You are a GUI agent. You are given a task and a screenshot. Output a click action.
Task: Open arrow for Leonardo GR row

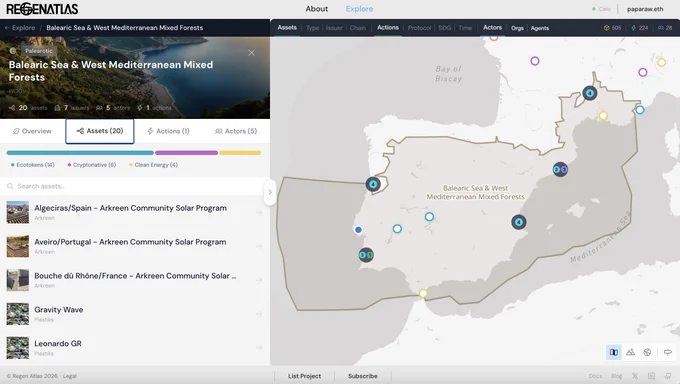click(259, 348)
